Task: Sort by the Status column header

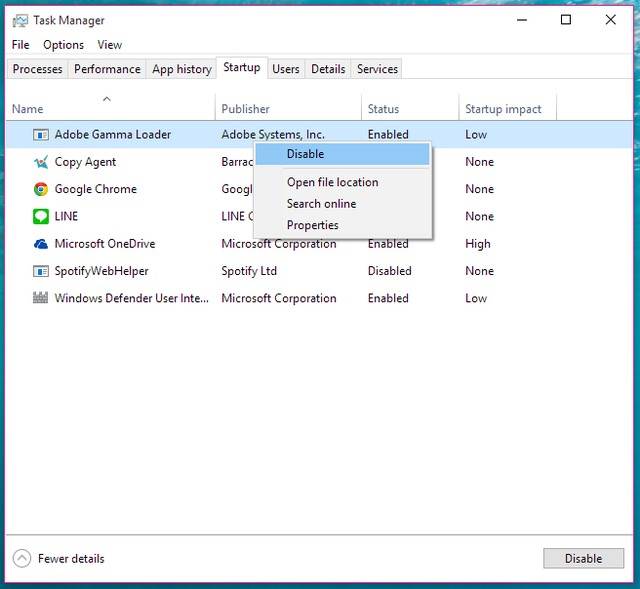Action: [x=410, y=109]
